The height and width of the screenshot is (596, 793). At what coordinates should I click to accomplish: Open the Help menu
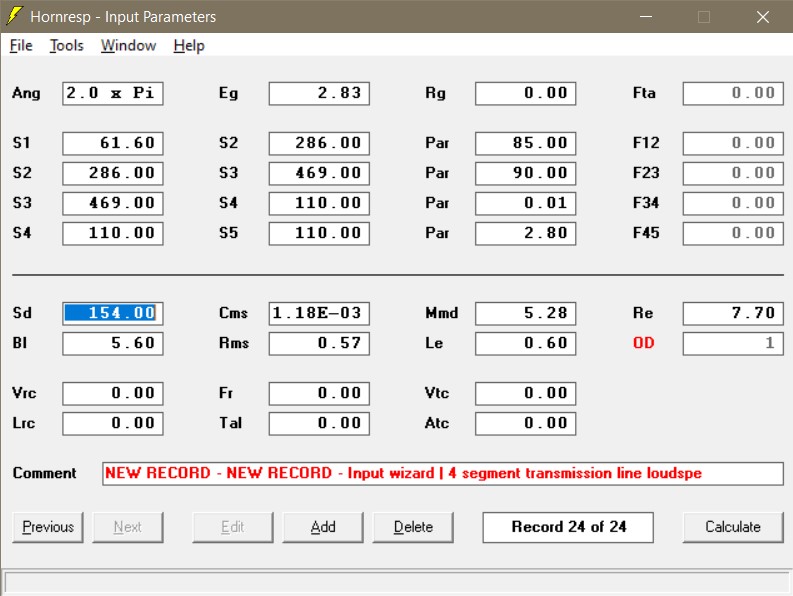tap(189, 46)
